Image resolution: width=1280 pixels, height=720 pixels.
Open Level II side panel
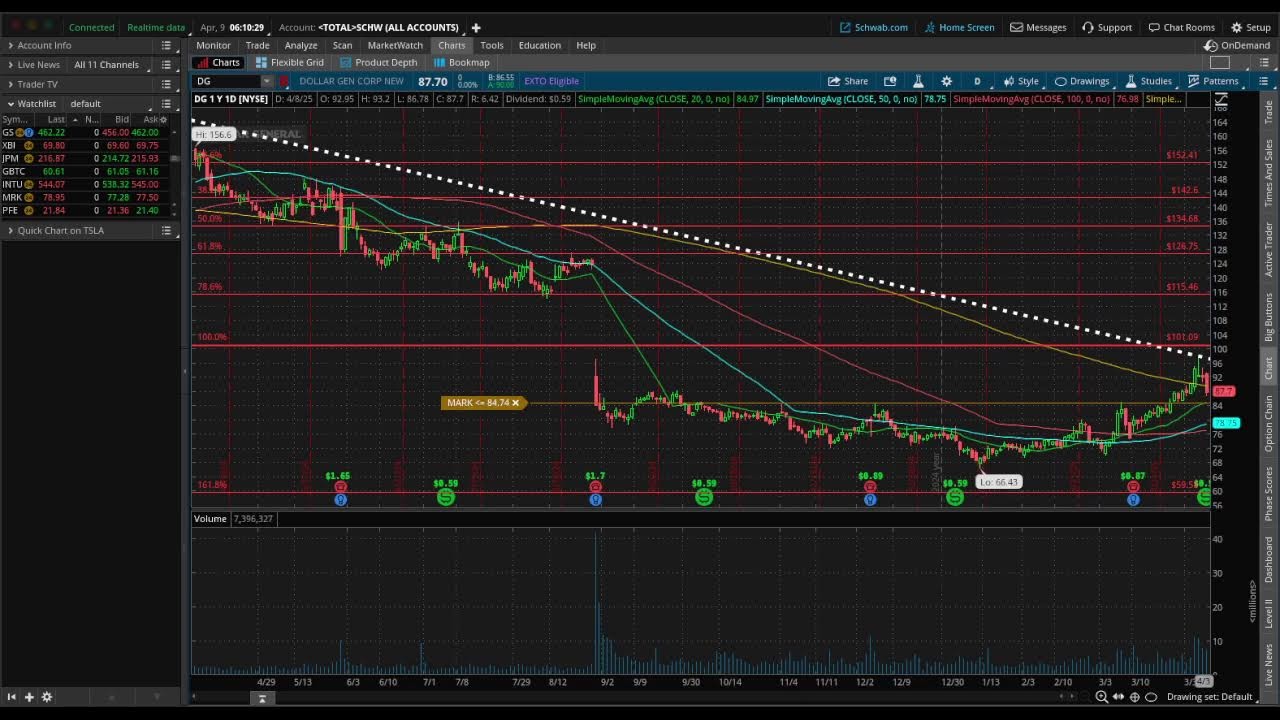tap(1269, 613)
